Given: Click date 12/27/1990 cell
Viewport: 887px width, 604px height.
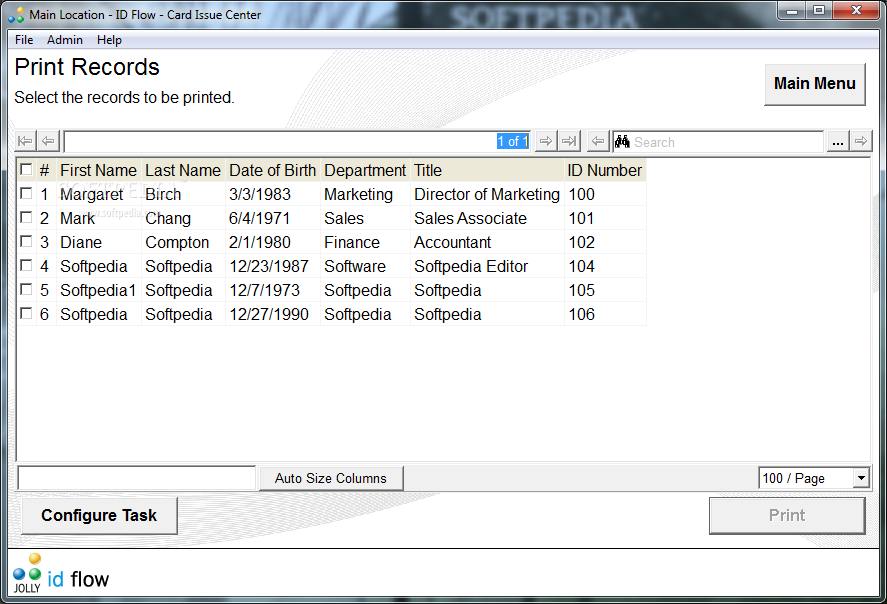Looking at the screenshot, I should 273,314.
